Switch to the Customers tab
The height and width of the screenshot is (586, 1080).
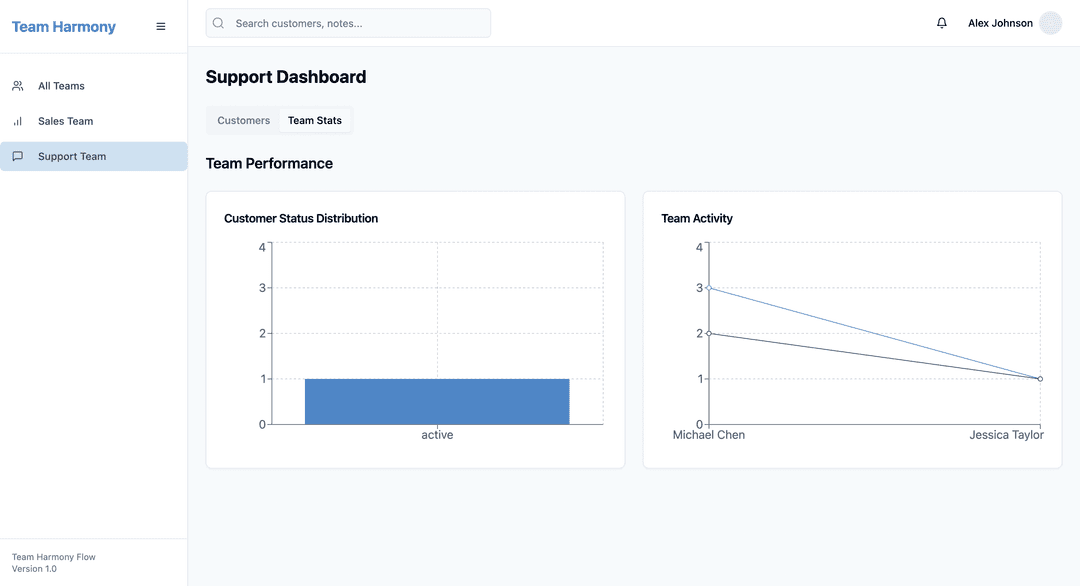[243, 120]
